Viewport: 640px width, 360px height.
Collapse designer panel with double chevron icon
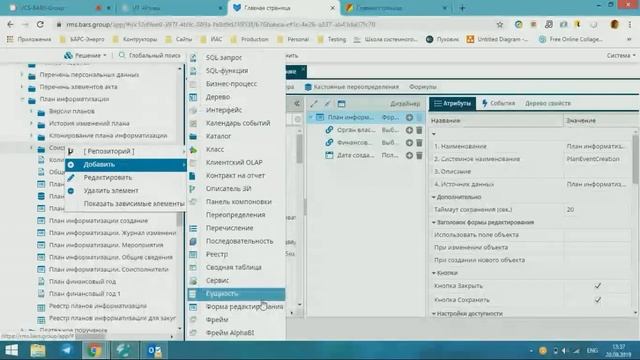tap(297, 104)
